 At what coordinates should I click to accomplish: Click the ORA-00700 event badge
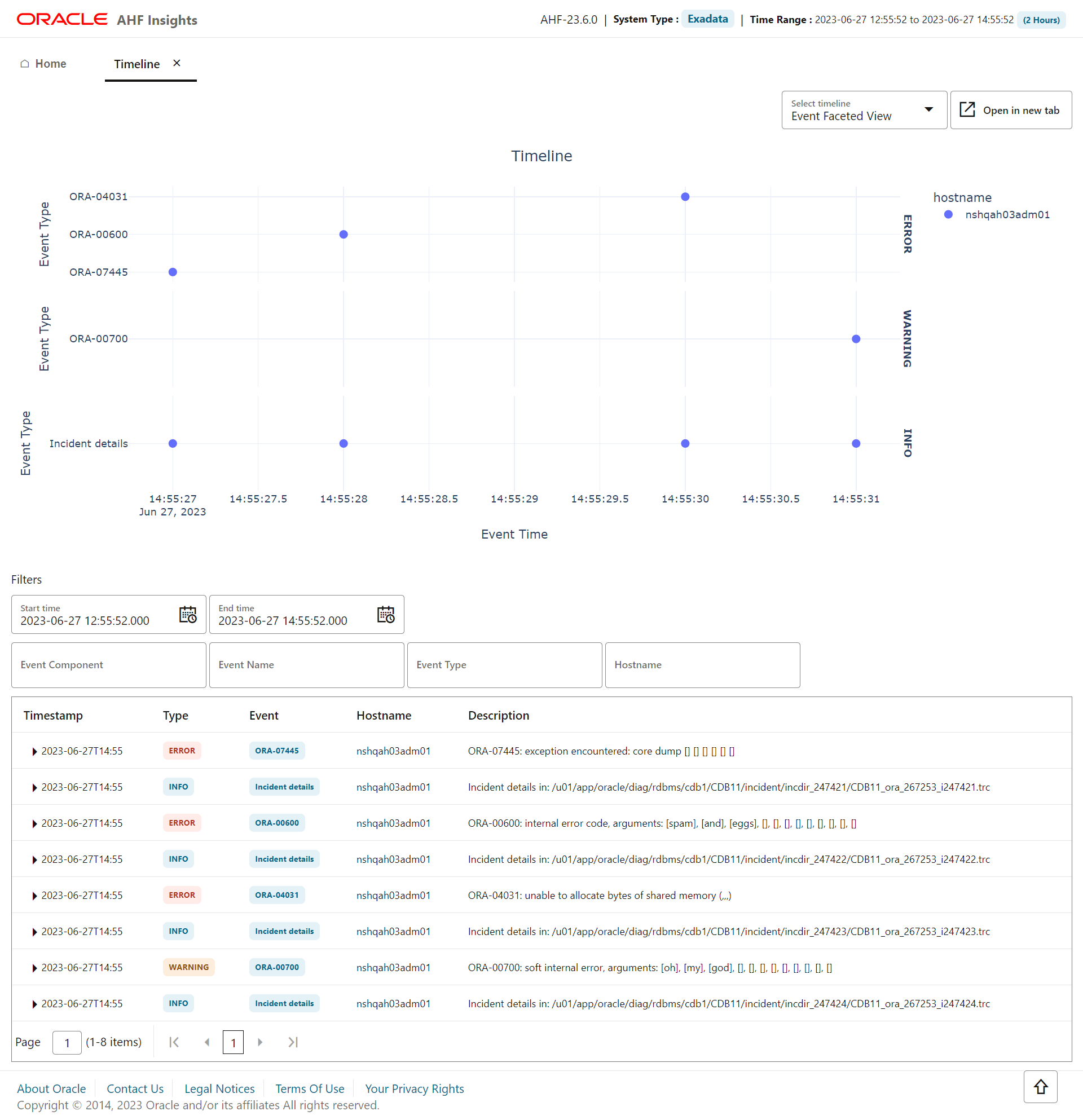pyautogui.click(x=276, y=967)
